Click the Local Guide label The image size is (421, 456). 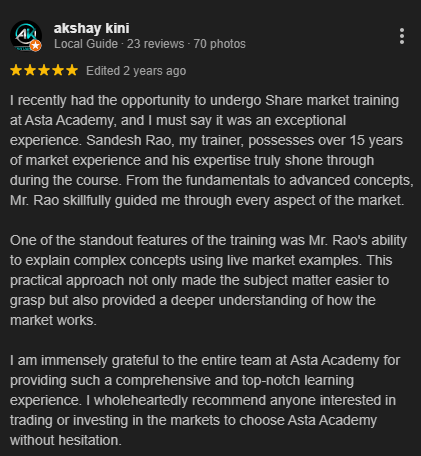click(x=86, y=44)
